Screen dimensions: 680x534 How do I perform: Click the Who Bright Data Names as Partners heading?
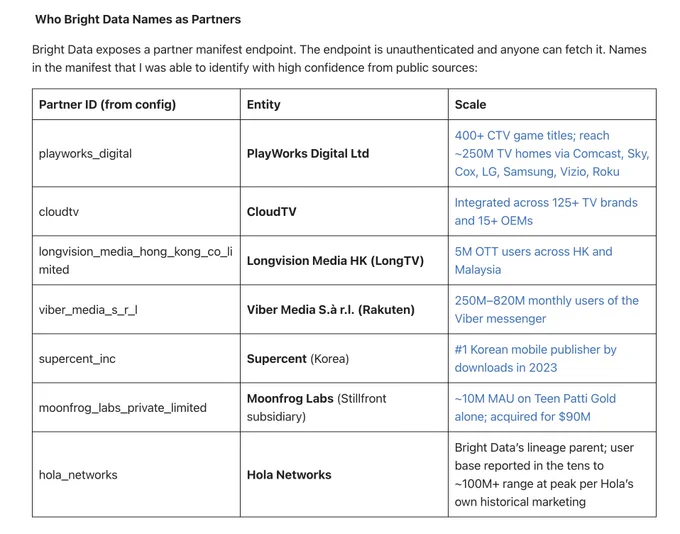[x=138, y=20]
